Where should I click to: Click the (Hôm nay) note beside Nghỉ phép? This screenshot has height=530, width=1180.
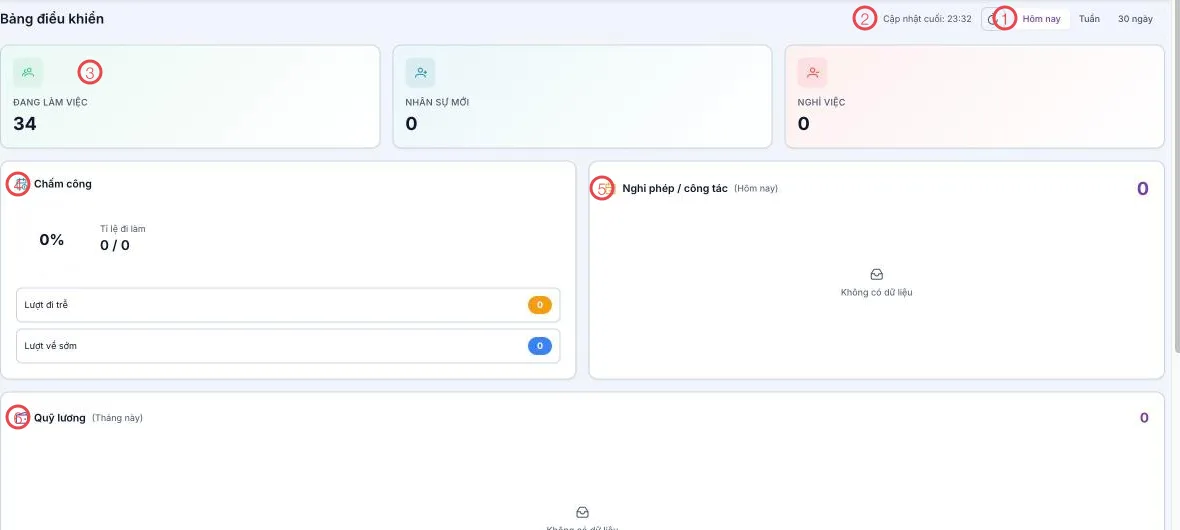click(x=756, y=188)
